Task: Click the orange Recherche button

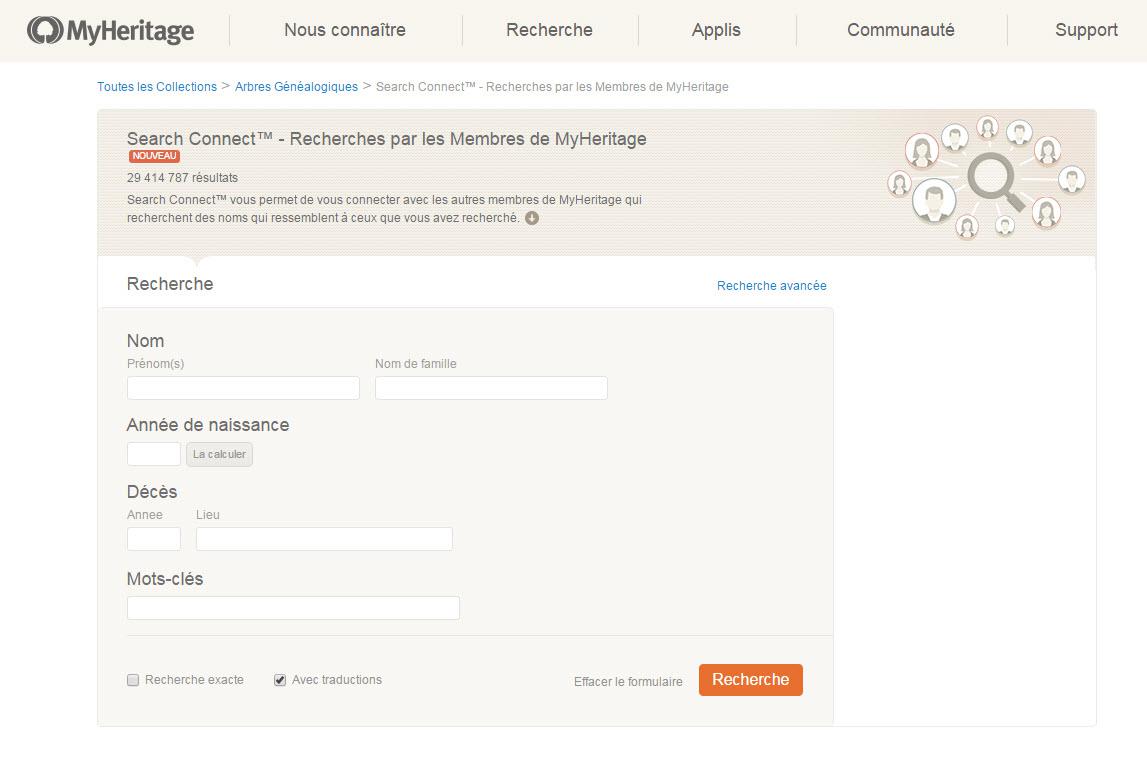Action: click(x=751, y=680)
